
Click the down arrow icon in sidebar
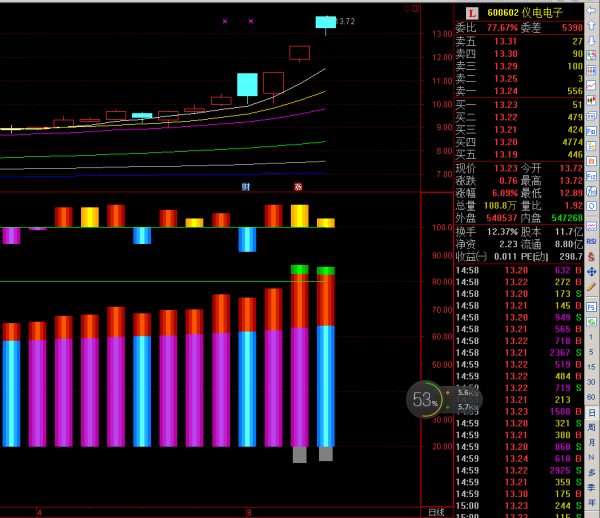(x=592, y=43)
